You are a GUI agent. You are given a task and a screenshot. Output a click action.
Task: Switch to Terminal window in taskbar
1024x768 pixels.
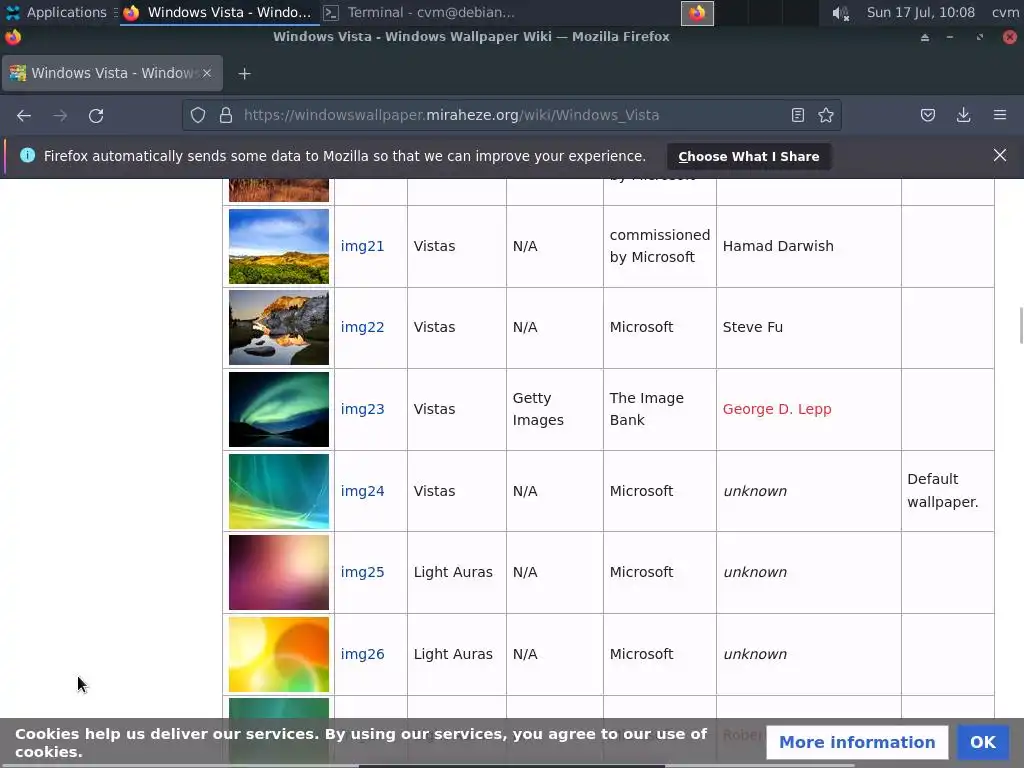pos(420,12)
